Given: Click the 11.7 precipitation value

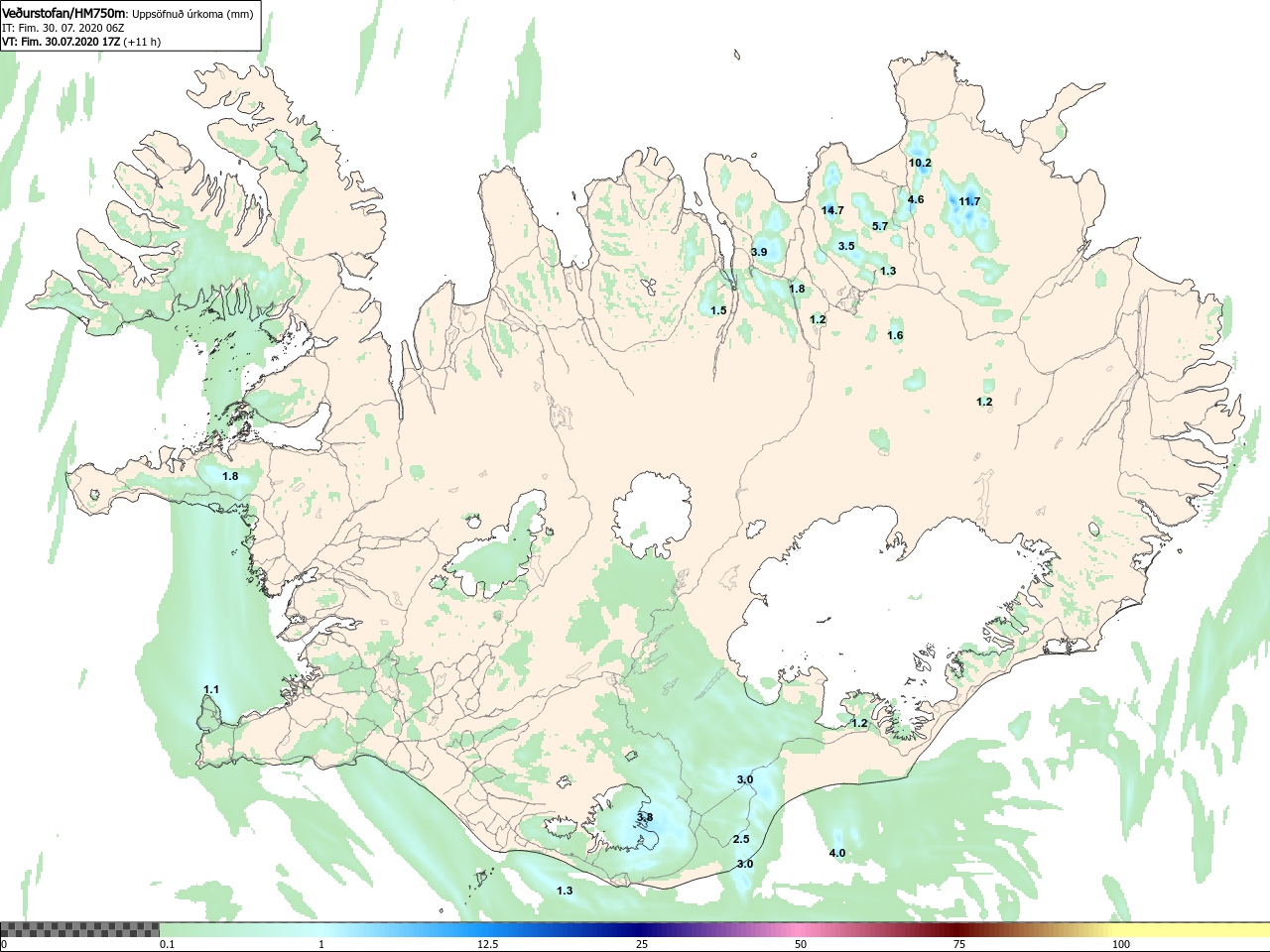Looking at the screenshot, I should [x=969, y=201].
